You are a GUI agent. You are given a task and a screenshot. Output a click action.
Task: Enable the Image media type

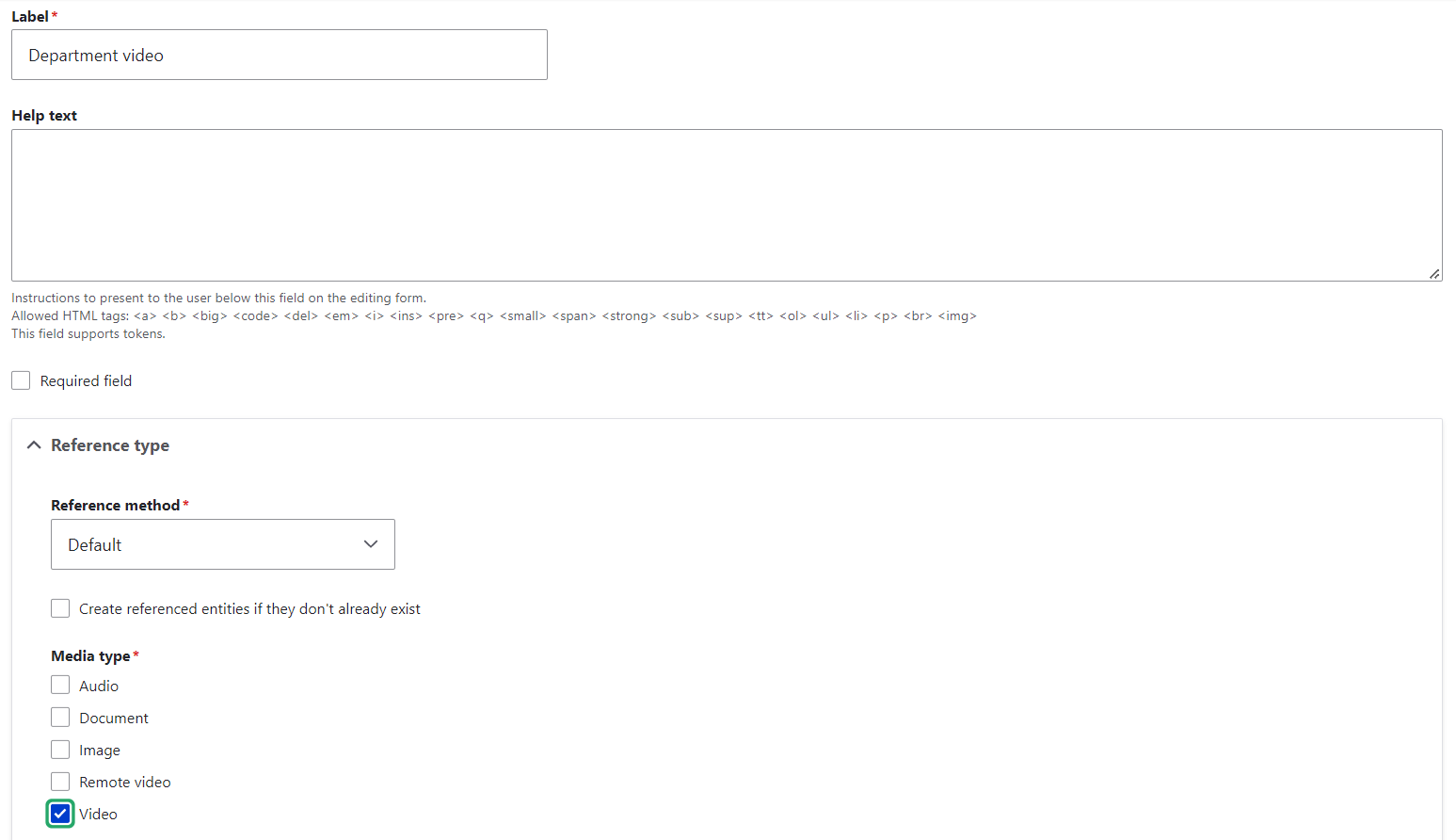pos(60,749)
